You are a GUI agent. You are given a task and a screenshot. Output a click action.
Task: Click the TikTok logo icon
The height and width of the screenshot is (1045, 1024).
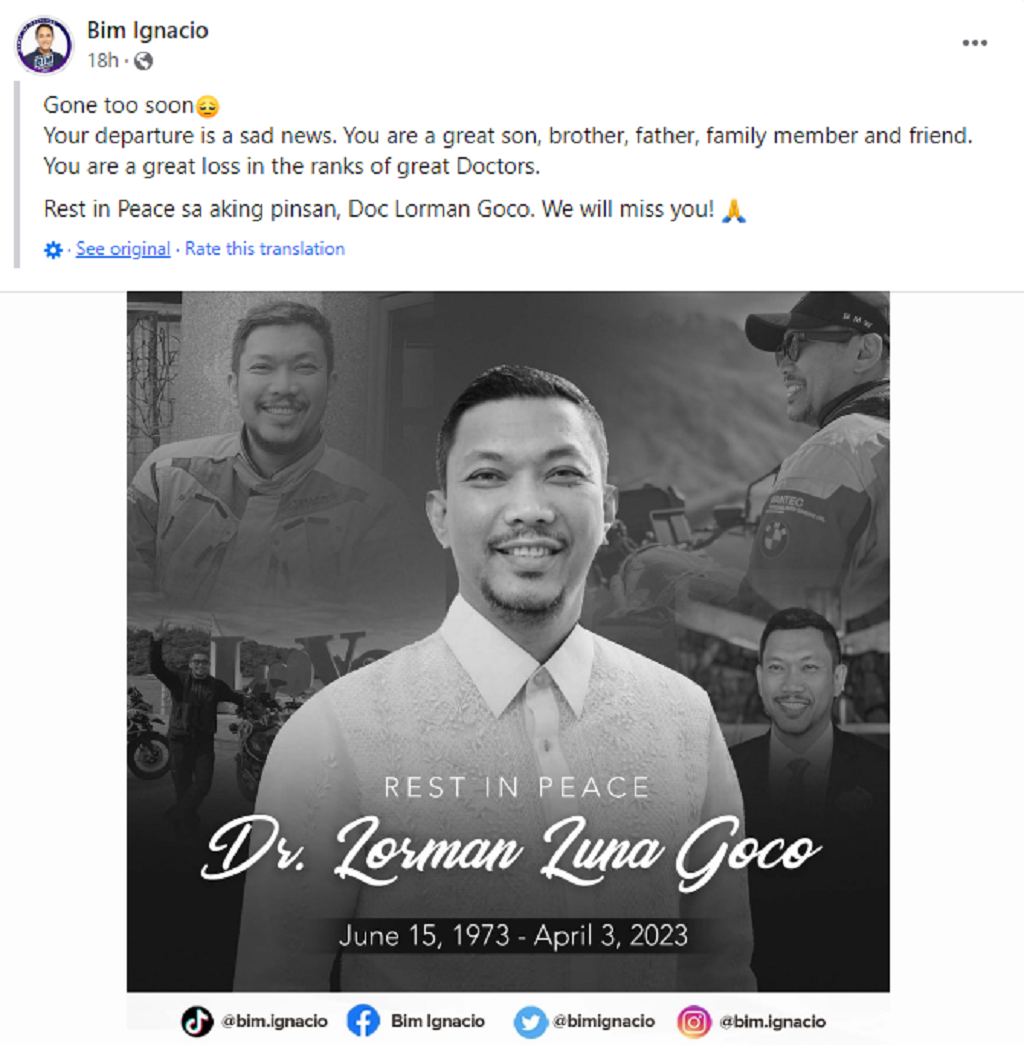coord(197,1022)
